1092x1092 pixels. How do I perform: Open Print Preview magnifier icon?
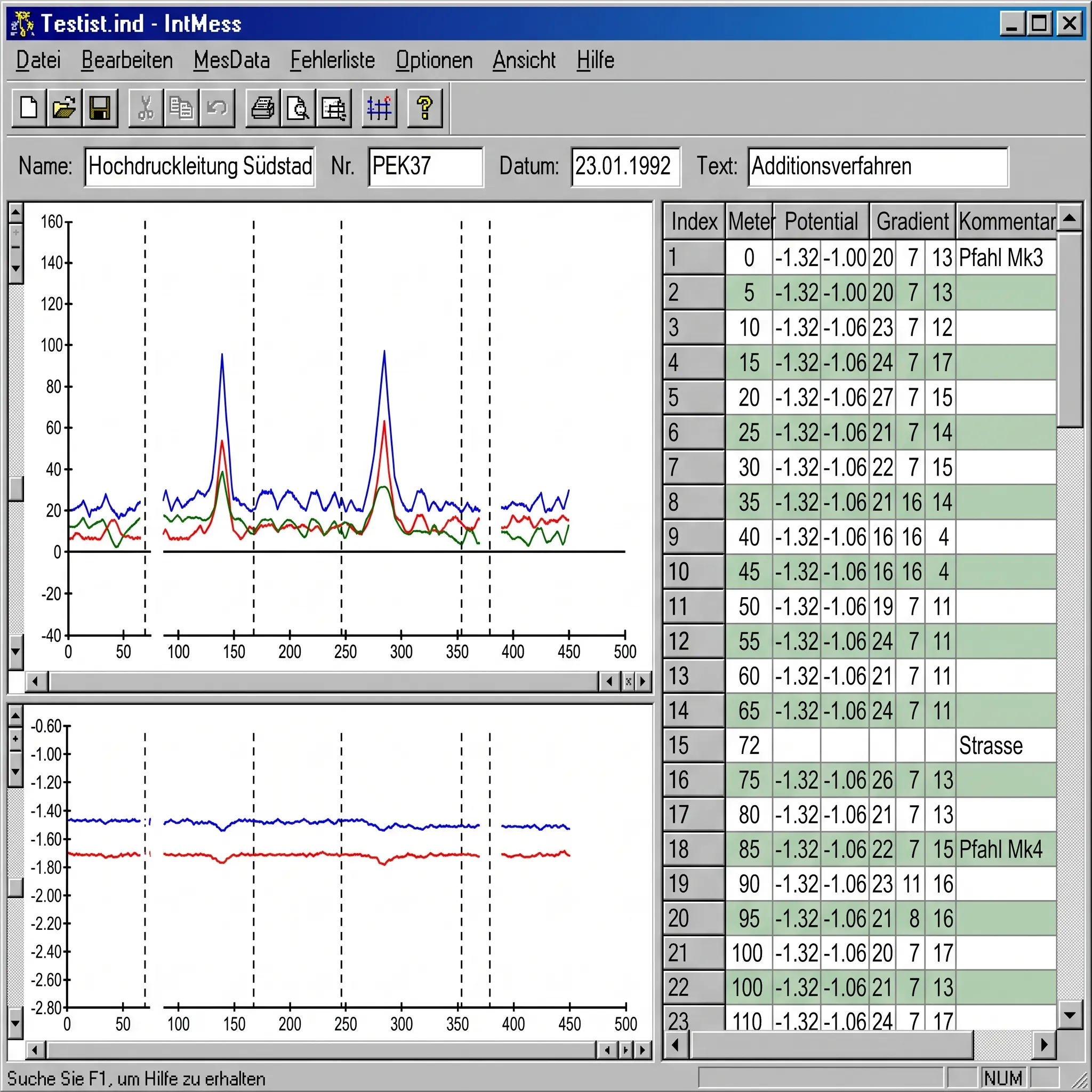(298, 108)
